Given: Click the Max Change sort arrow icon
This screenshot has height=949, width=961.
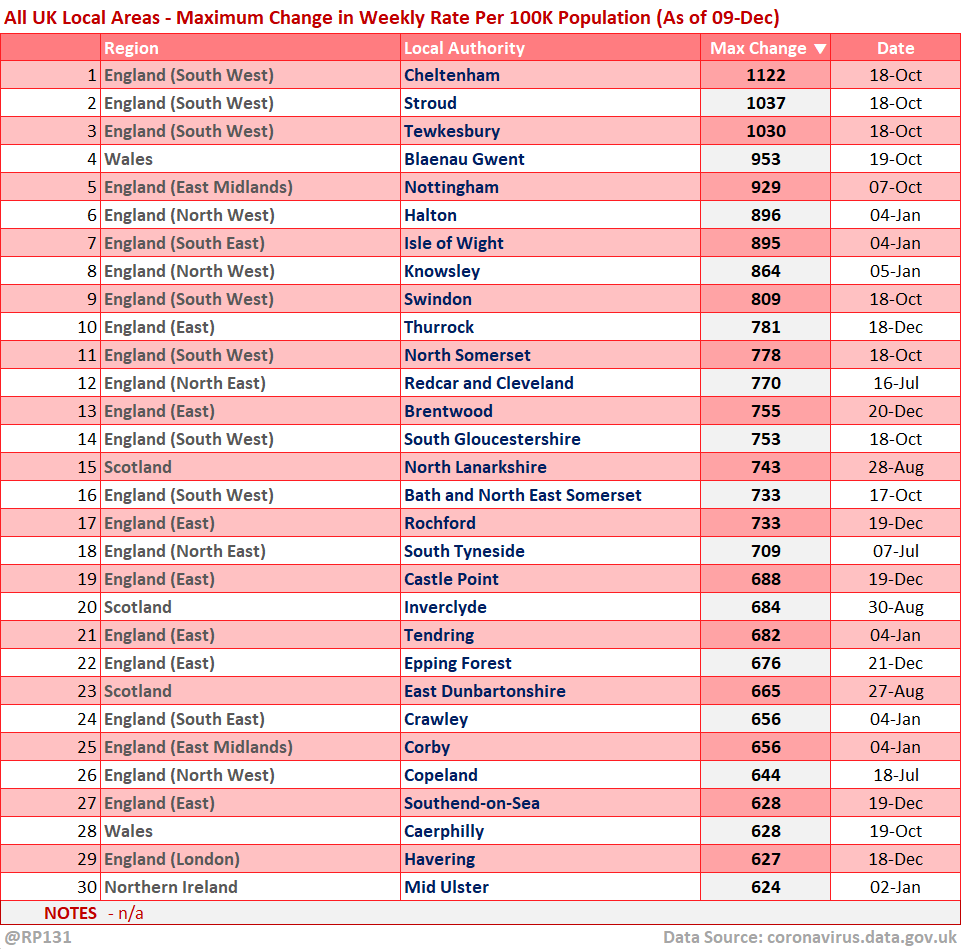Looking at the screenshot, I should 820,49.
